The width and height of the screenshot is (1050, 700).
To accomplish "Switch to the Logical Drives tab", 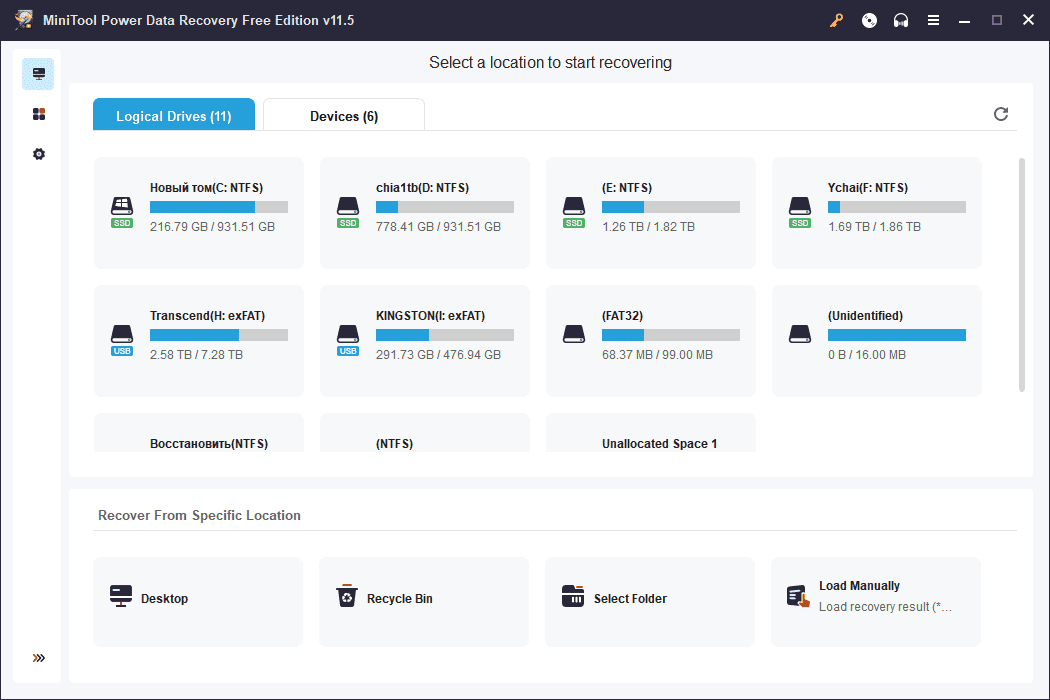I will tap(174, 116).
